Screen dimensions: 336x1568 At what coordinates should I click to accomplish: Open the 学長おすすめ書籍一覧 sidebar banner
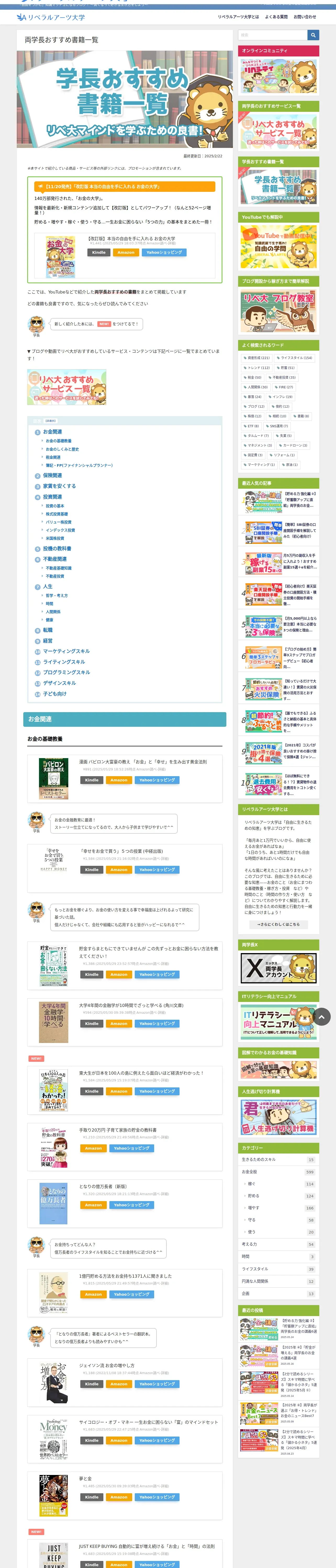279,186
